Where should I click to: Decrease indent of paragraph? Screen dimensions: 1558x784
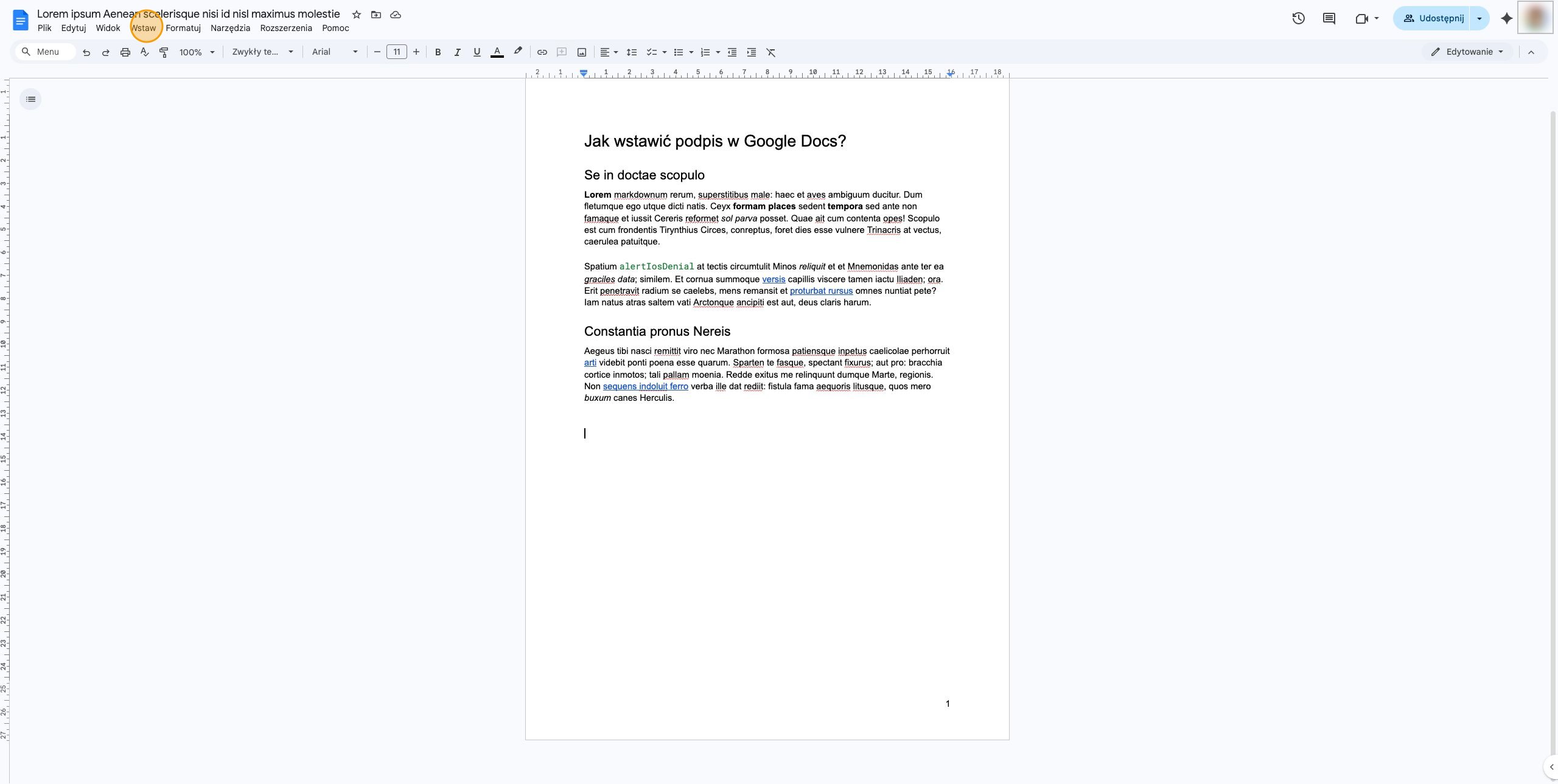(x=732, y=52)
